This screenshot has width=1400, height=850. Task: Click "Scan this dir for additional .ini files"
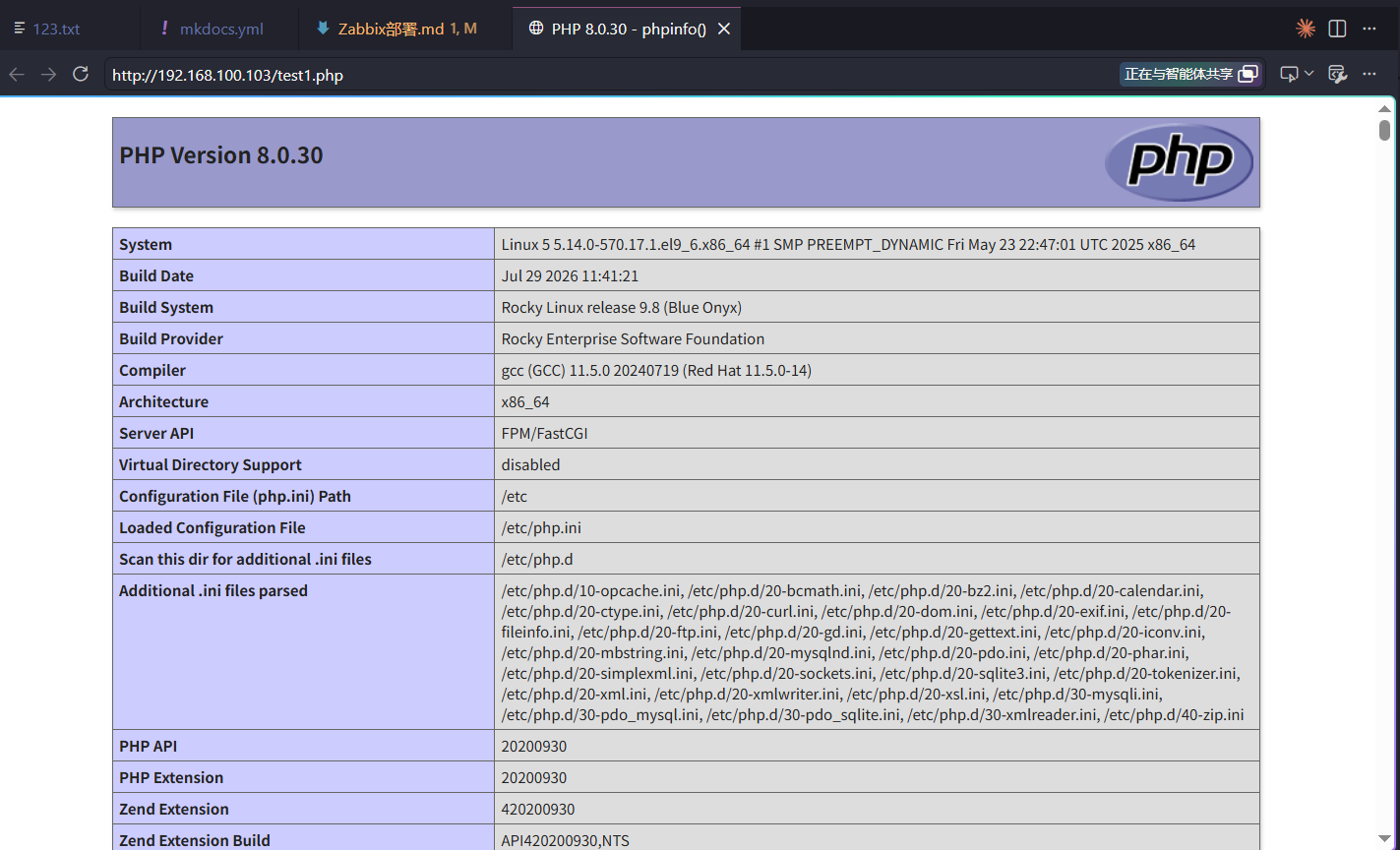point(245,559)
